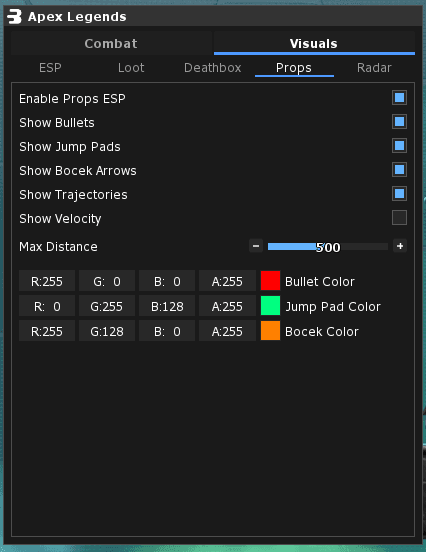Toggle Show Bocek Arrows checkbox

pos(399,170)
